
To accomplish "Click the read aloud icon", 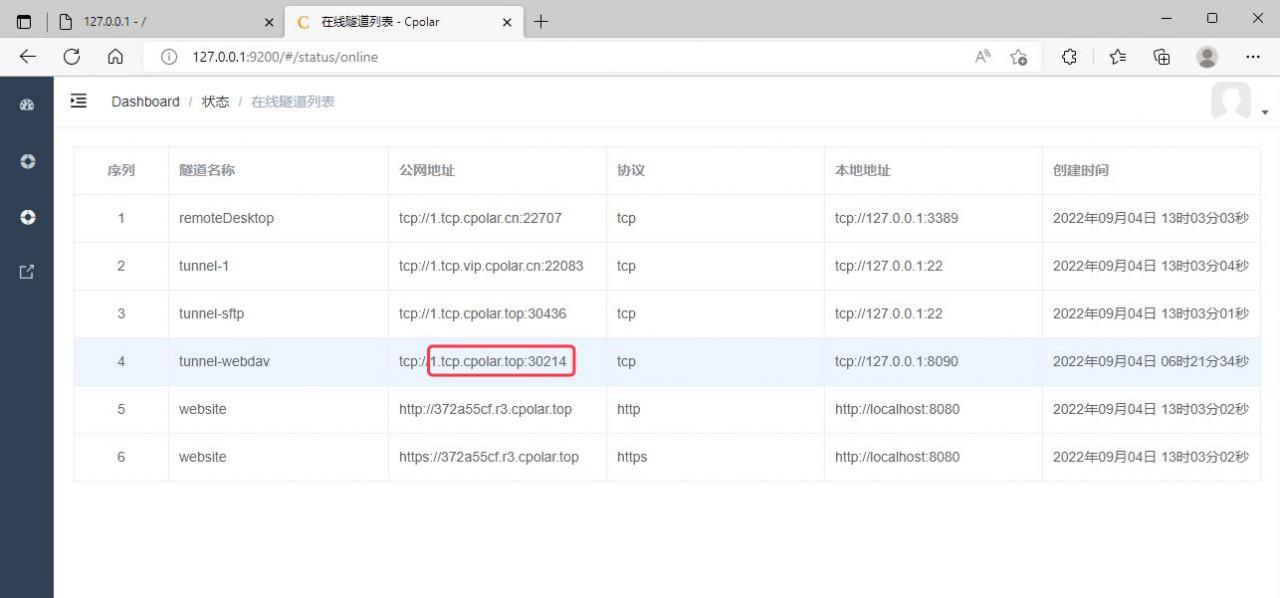I will pyautogui.click(x=983, y=57).
